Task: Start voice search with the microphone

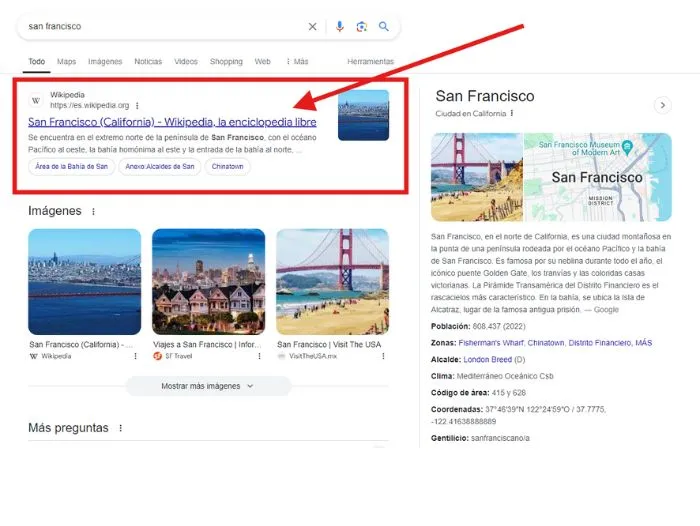Action: 340,27
